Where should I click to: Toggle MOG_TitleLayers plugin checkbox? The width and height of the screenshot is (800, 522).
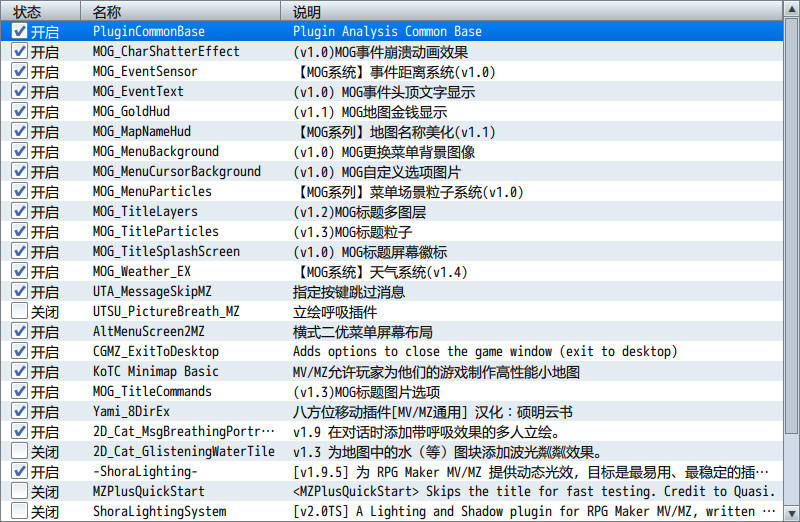(19, 211)
